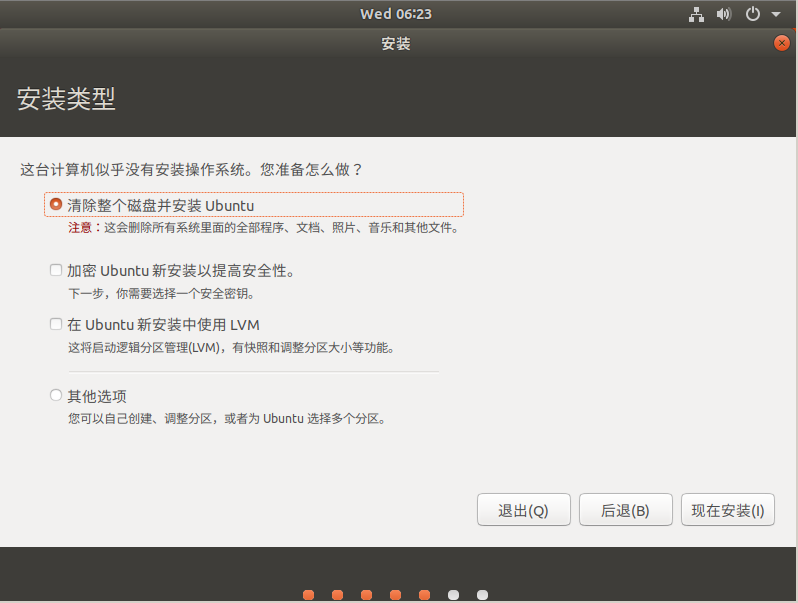Click the description 下一步，你需要选择一个安全密钥
The height and width of the screenshot is (603, 798).
(x=161, y=294)
